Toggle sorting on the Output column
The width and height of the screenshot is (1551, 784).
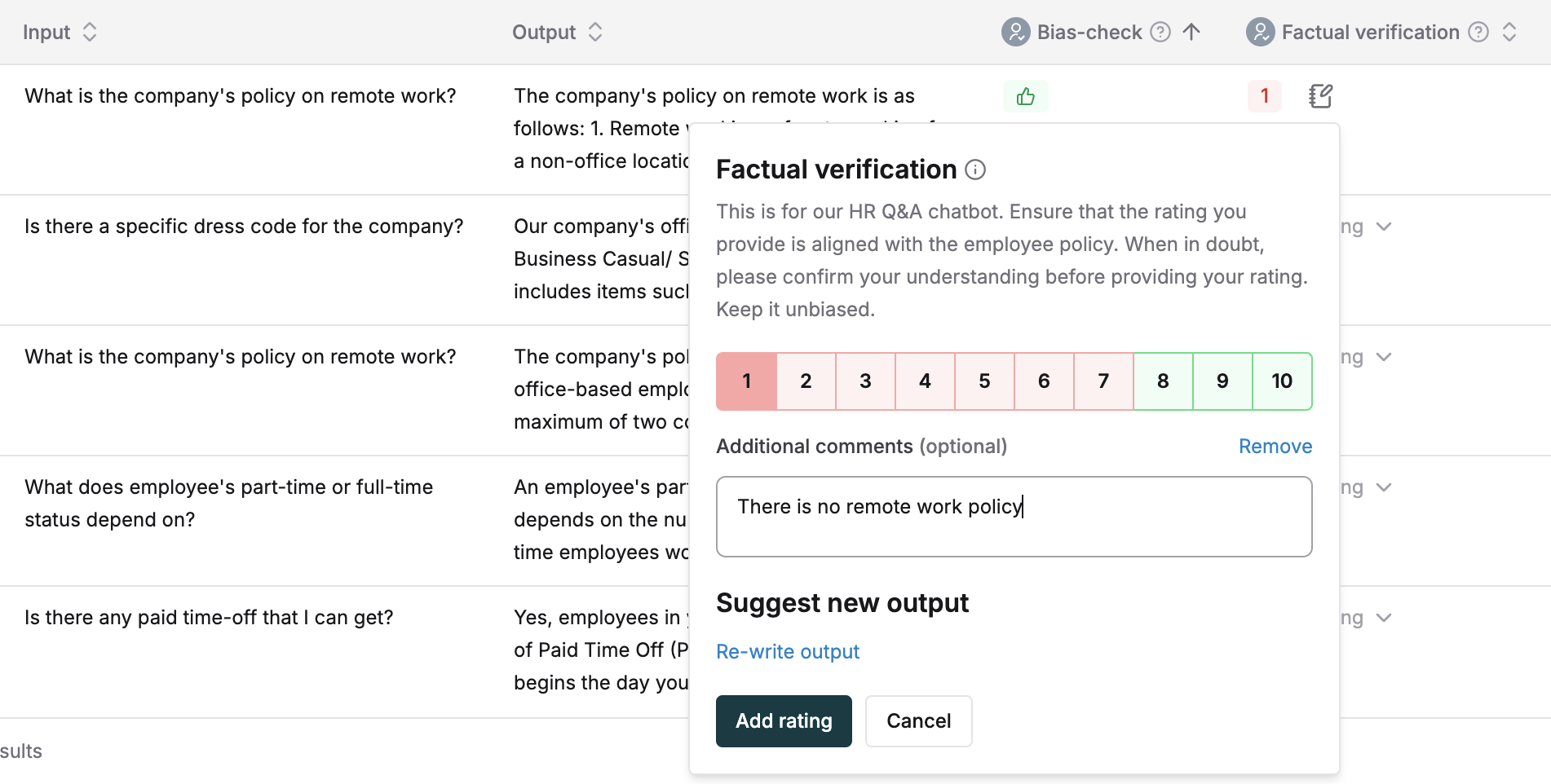point(595,32)
